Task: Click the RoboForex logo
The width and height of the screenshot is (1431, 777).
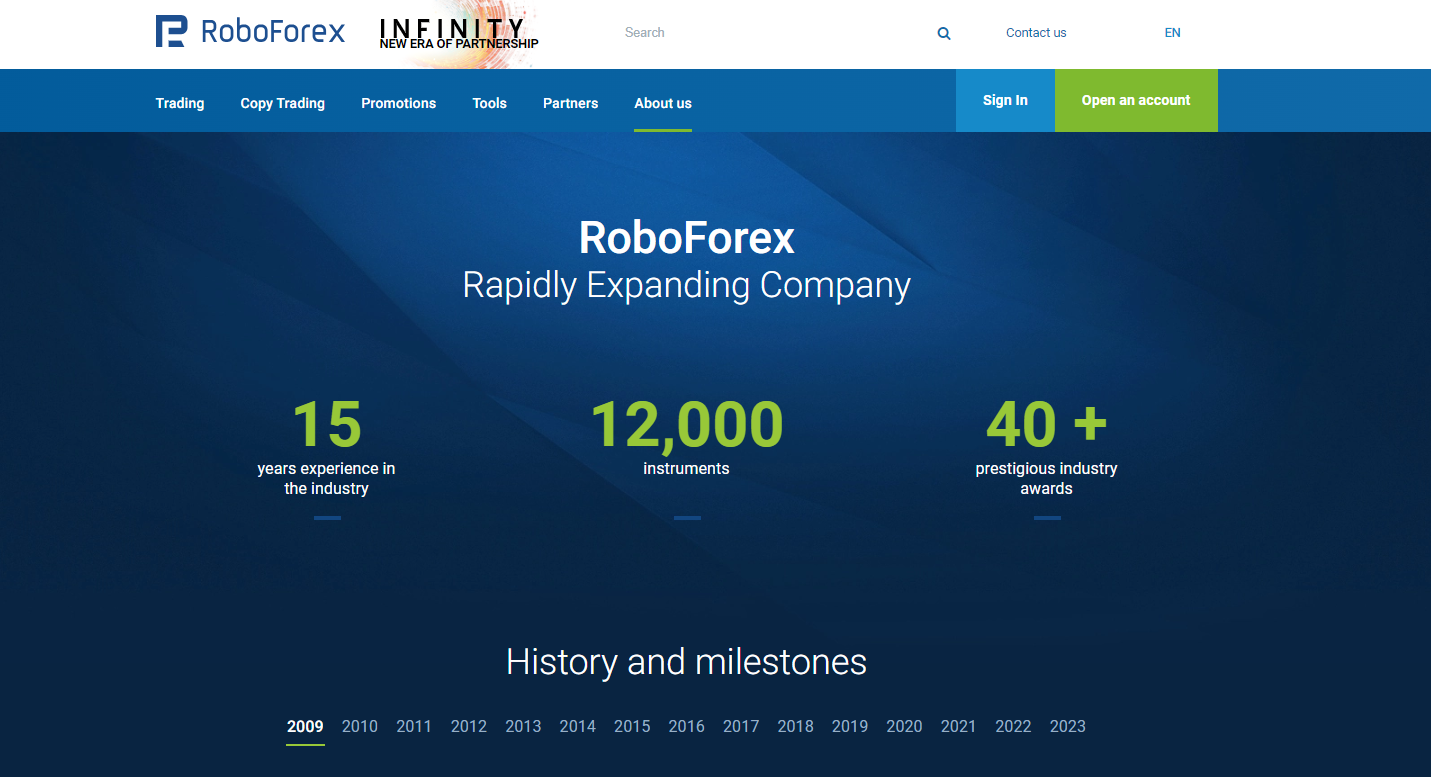Action: [x=250, y=32]
